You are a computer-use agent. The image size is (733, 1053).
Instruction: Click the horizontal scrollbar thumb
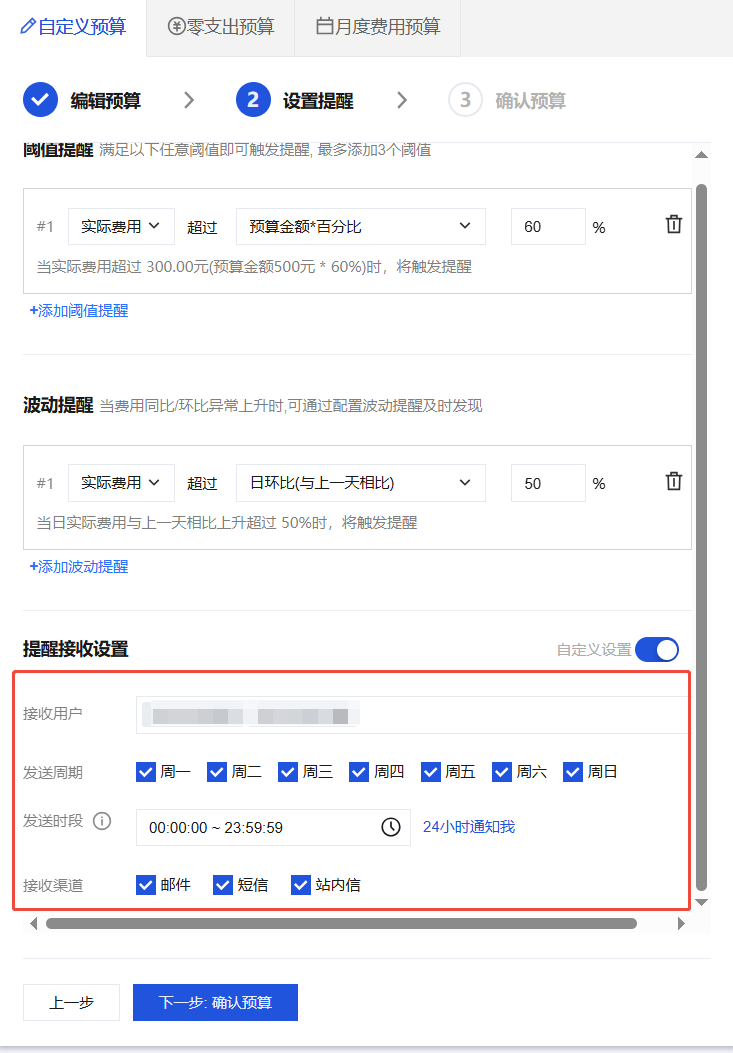coord(341,923)
